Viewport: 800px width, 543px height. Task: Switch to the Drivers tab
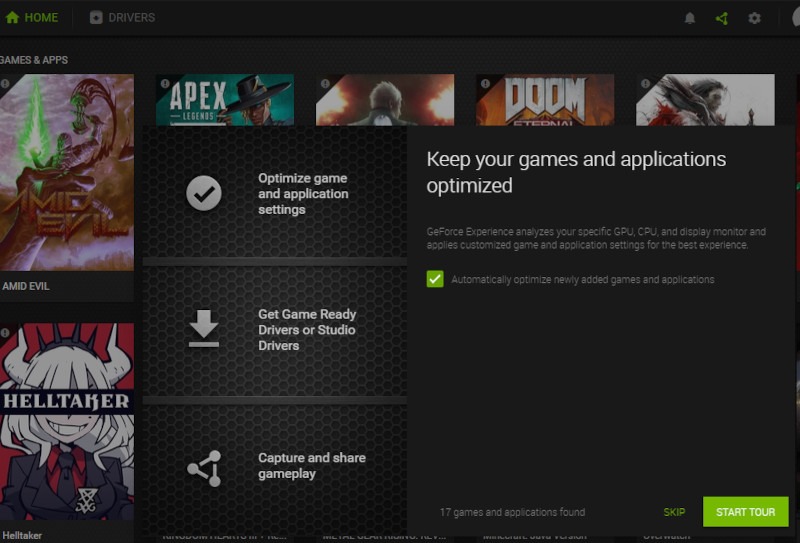(122, 18)
